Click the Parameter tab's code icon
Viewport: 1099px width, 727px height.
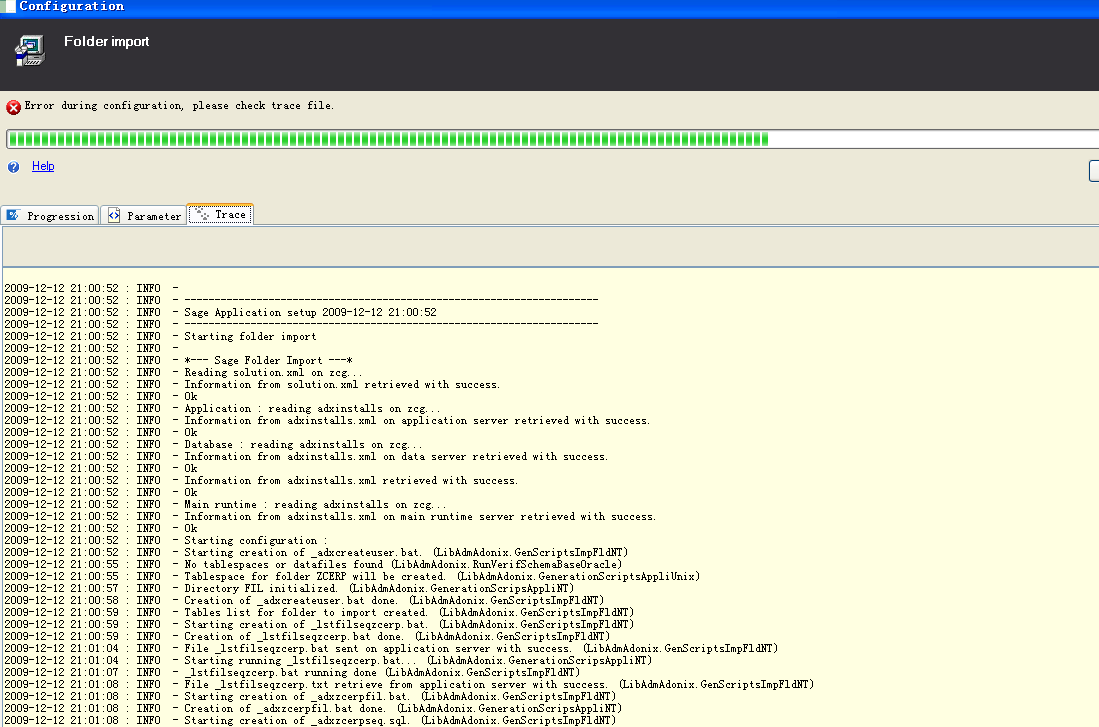click(114, 215)
